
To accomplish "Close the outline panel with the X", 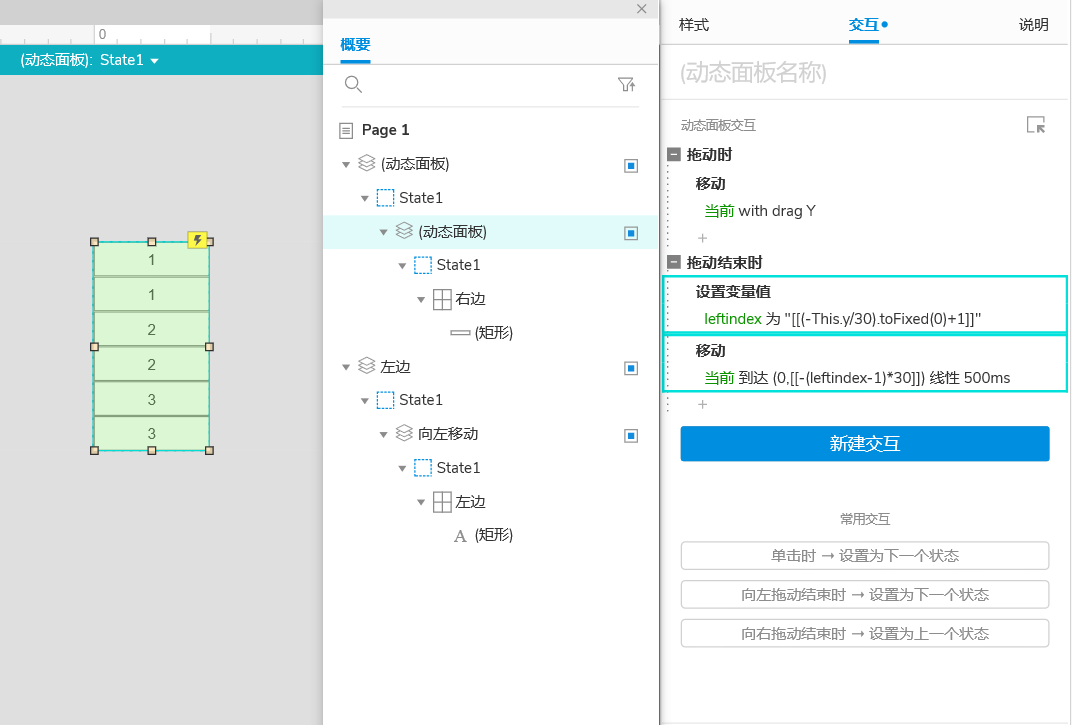I will [641, 9].
